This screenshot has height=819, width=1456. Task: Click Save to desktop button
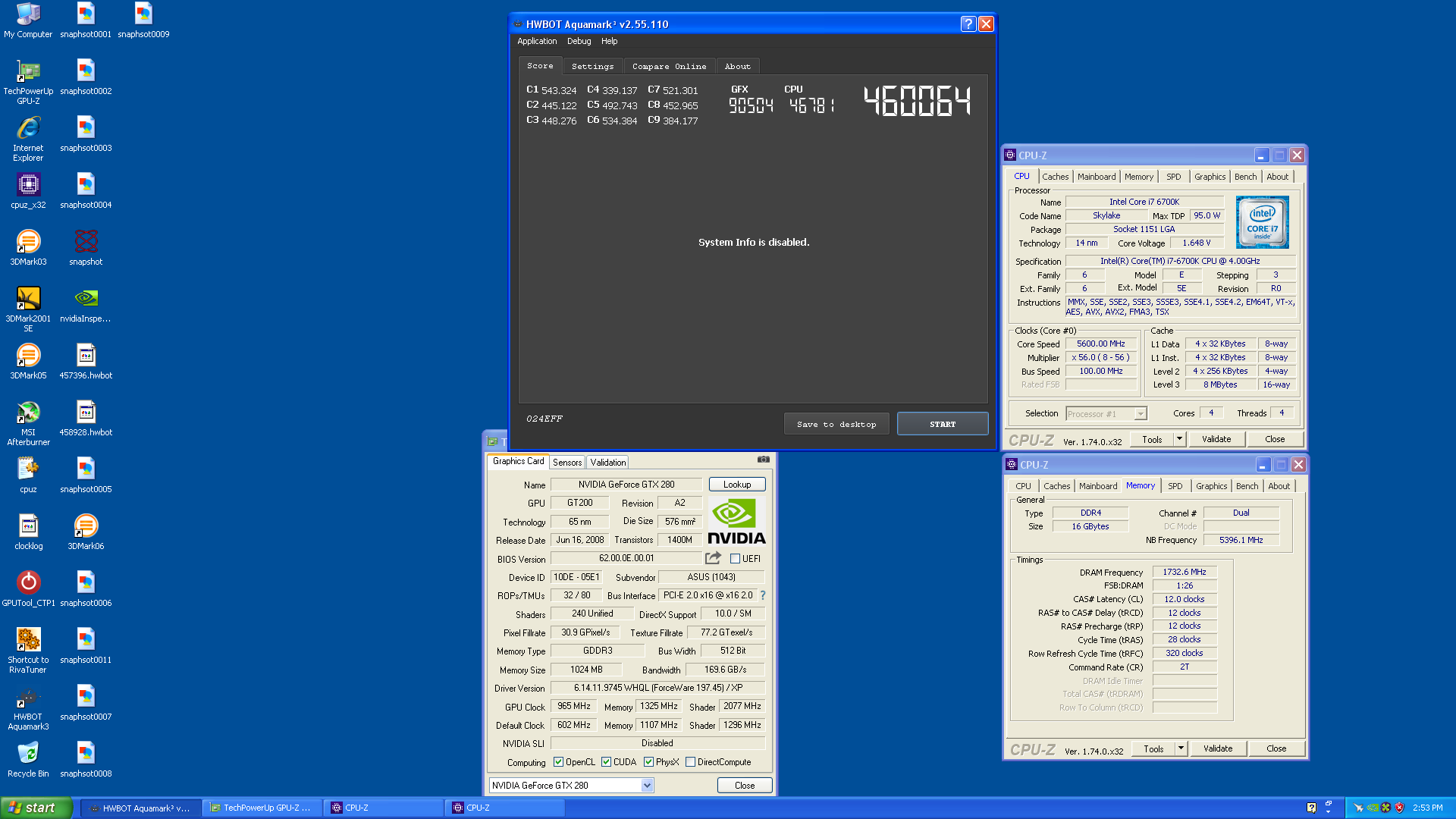pyautogui.click(x=836, y=424)
